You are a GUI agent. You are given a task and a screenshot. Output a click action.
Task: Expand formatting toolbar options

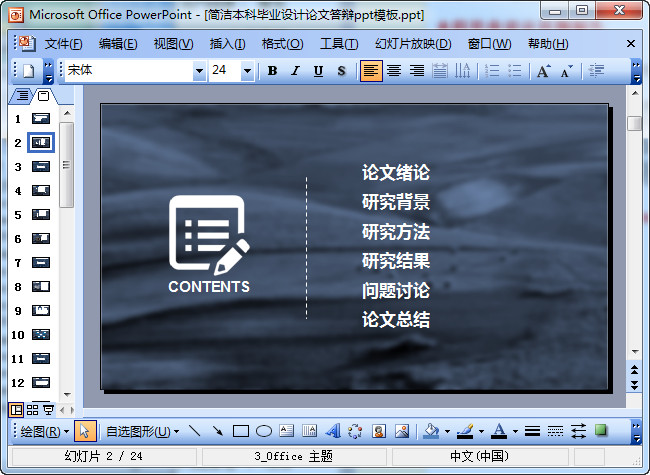(x=636, y=71)
